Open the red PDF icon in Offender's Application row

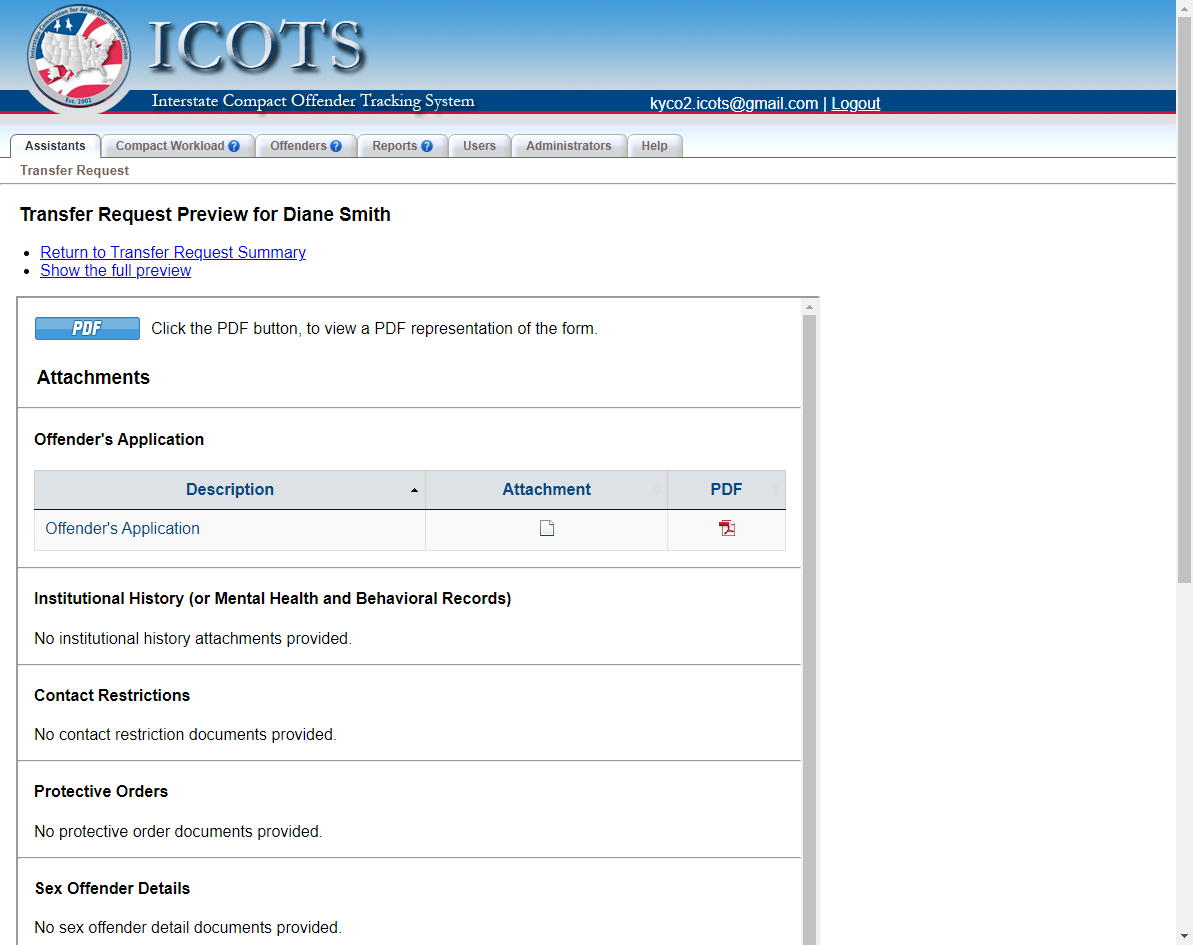point(727,528)
